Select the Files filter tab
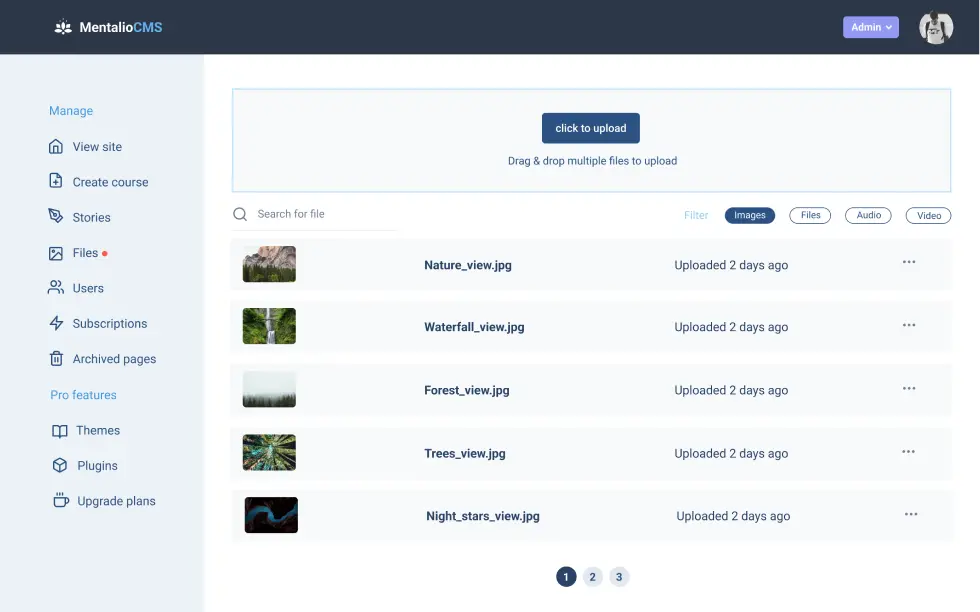 click(x=810, y=215)
